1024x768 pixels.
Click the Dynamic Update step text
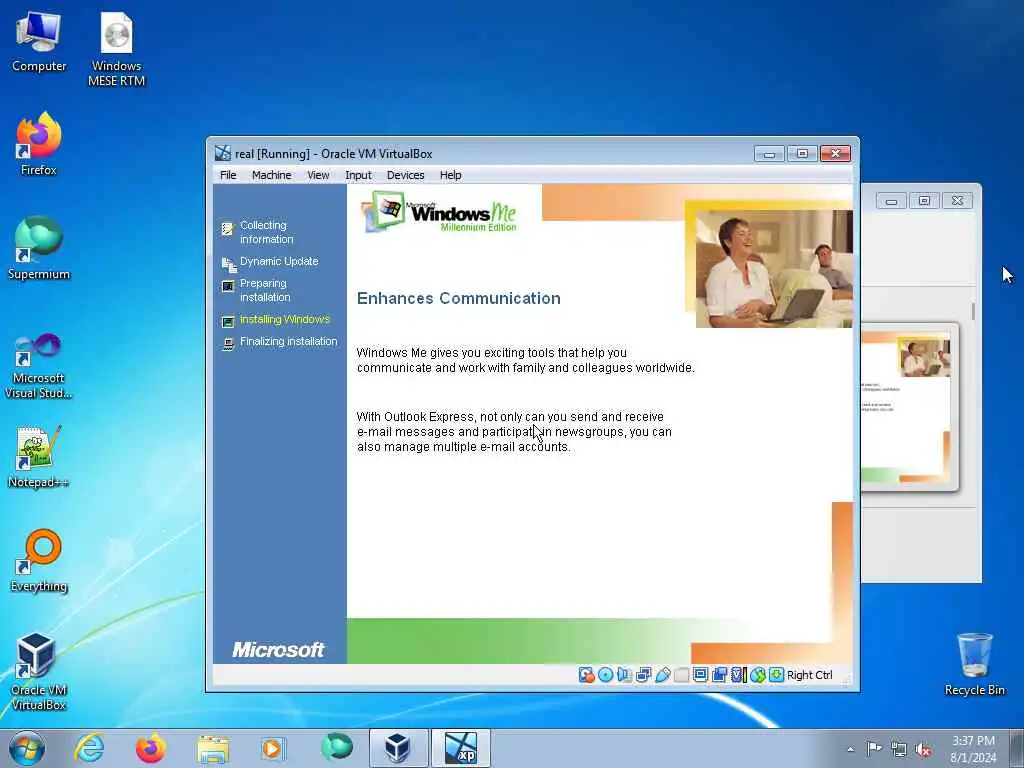pyautogui.click(x=279, y=261)
